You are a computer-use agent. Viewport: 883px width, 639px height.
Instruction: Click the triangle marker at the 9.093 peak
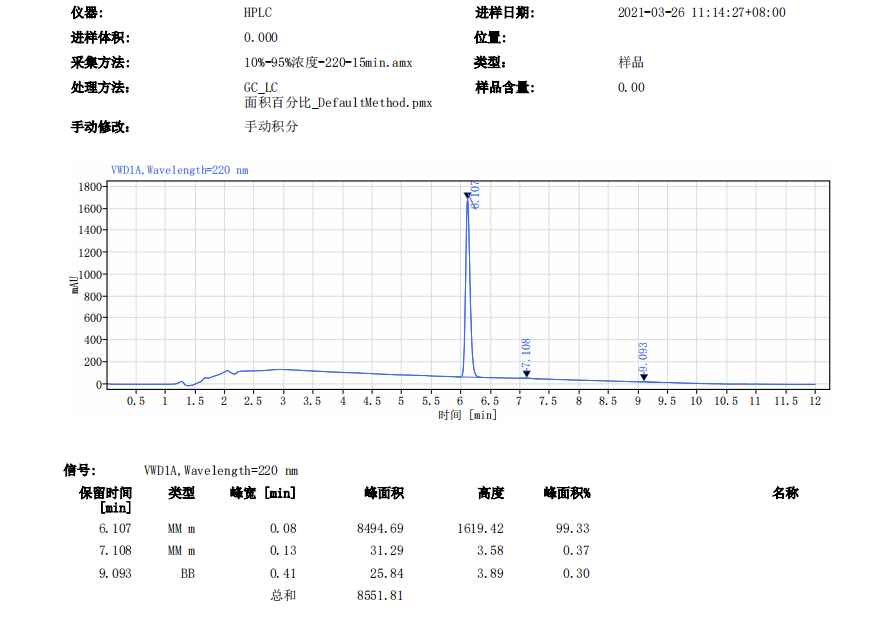(x=644, y=377)
